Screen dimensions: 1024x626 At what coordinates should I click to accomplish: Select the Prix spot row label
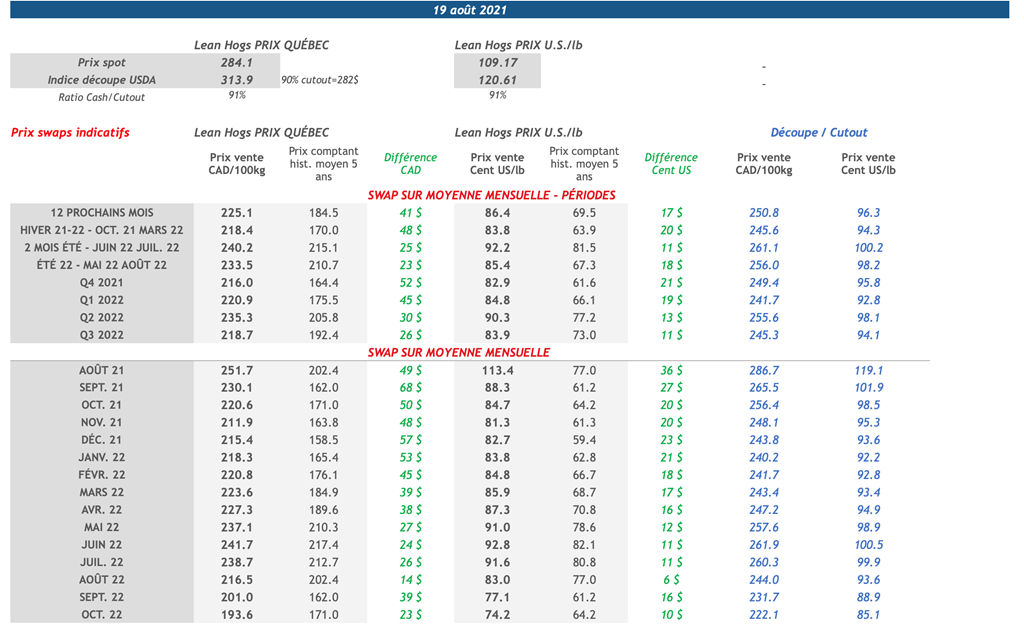pyautogui.click(x=102, y=62)
